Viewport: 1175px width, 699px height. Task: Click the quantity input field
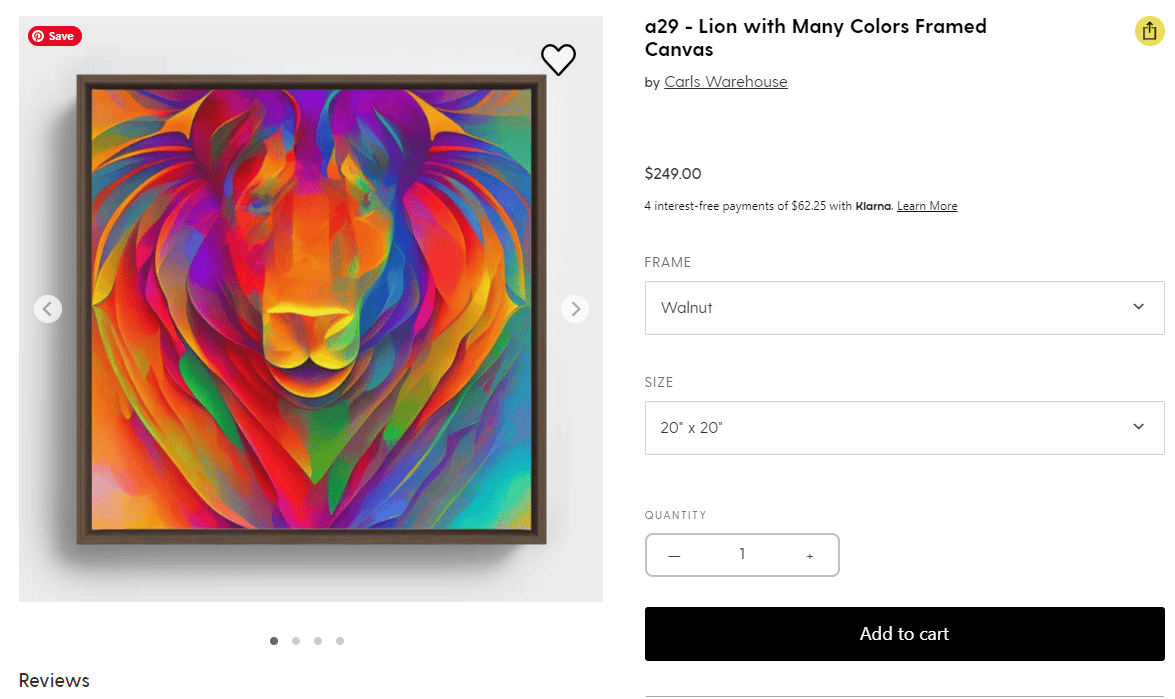pos(742,555)
